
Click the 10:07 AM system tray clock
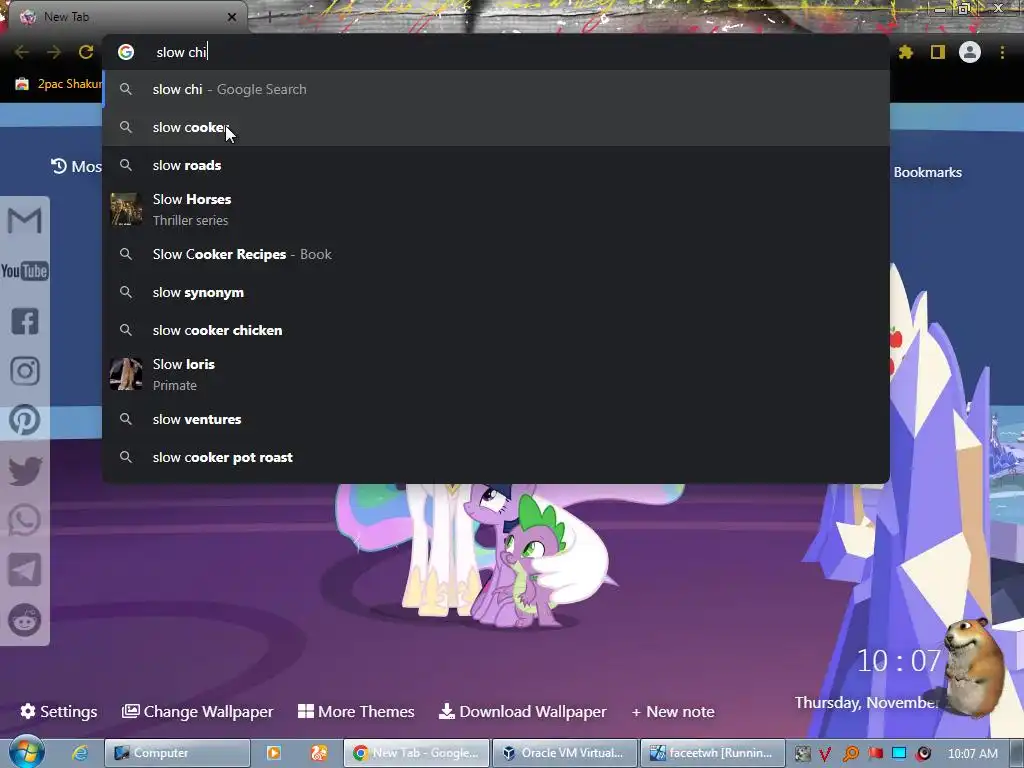pos(972,754)
